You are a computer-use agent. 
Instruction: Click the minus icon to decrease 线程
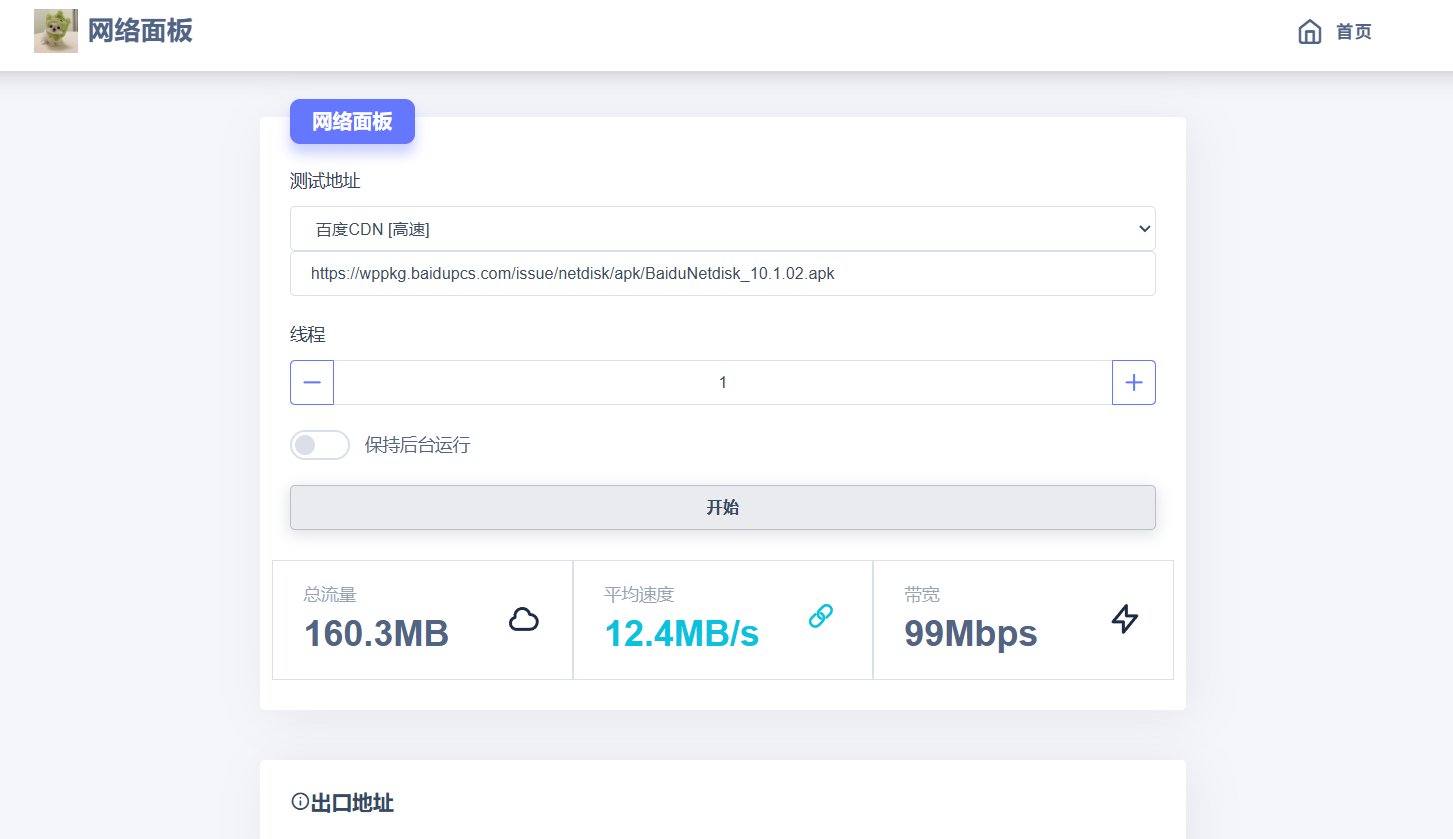click(311, 382)
